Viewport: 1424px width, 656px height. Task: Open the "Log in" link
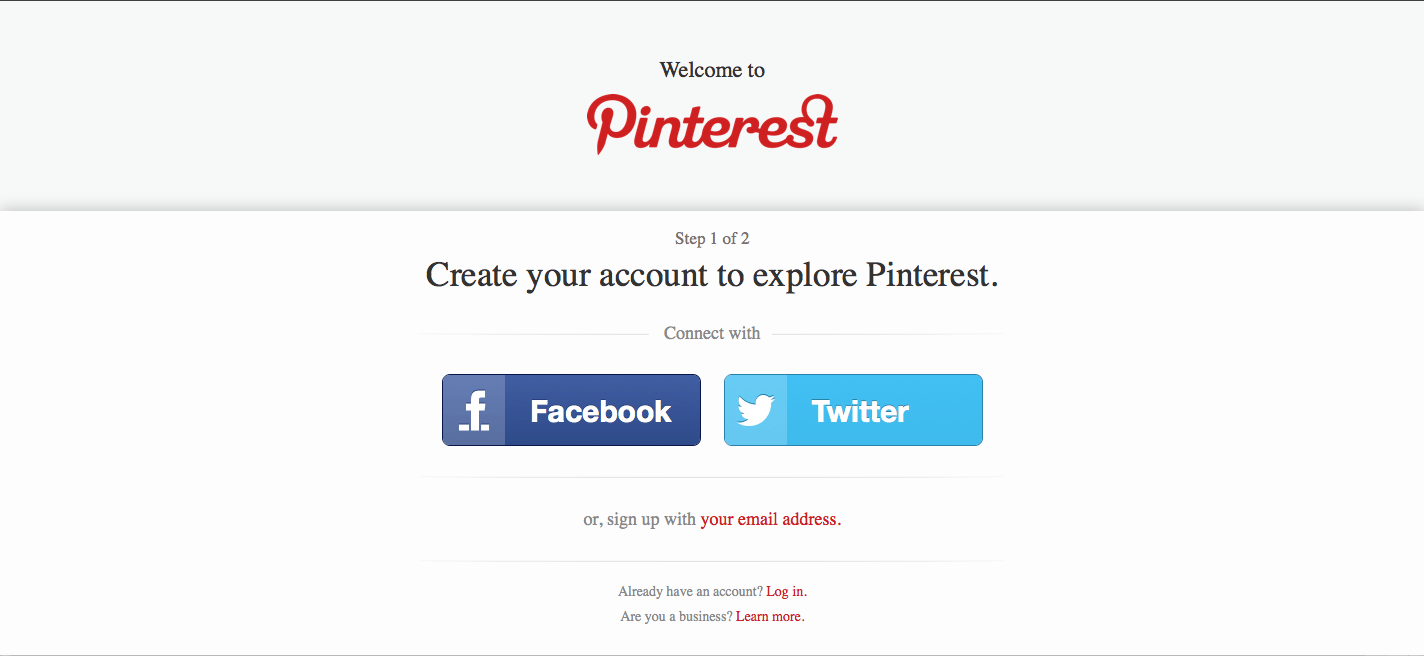(786, 591)
